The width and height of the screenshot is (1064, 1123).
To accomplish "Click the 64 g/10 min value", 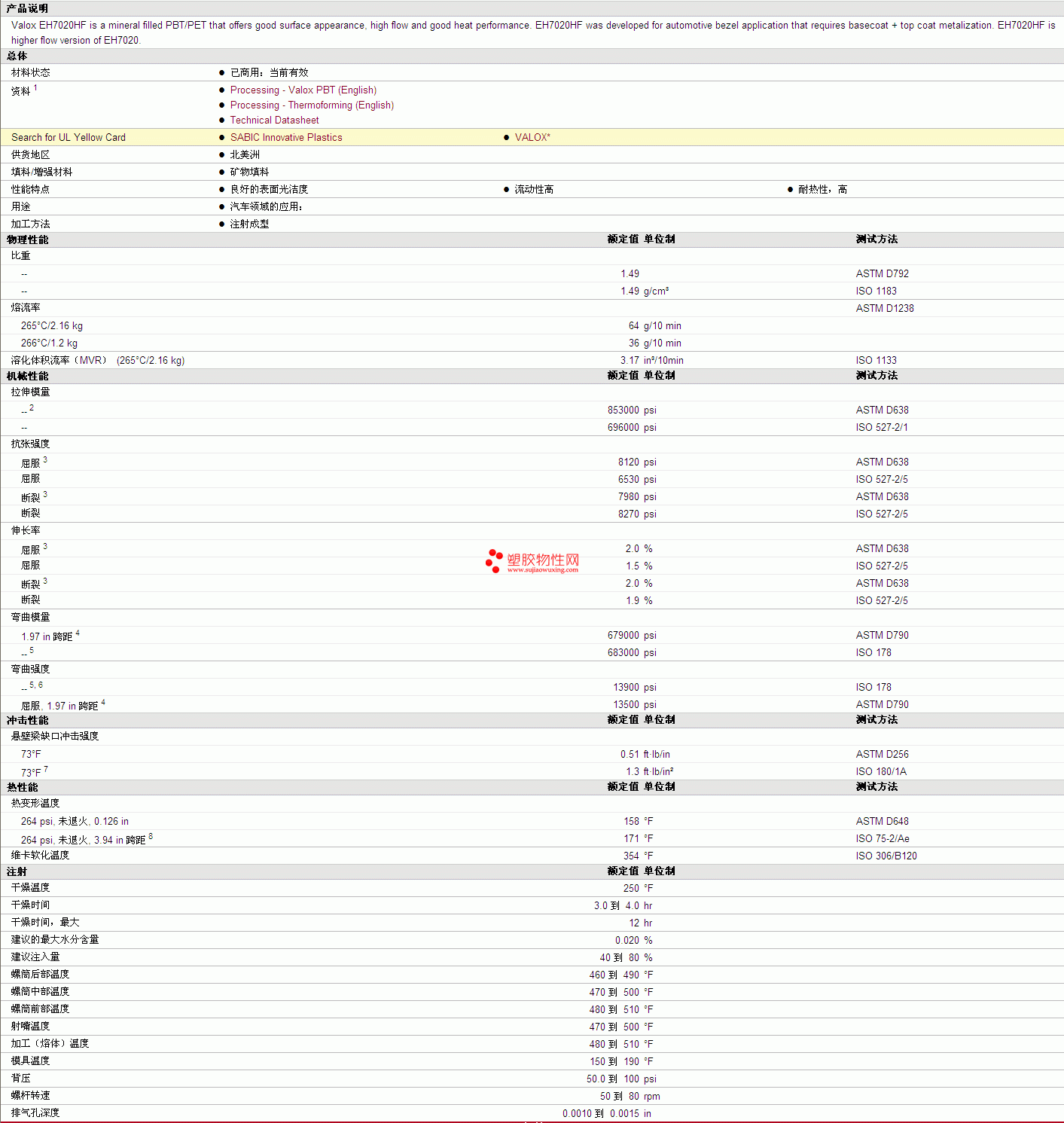I will coord(654,325).
